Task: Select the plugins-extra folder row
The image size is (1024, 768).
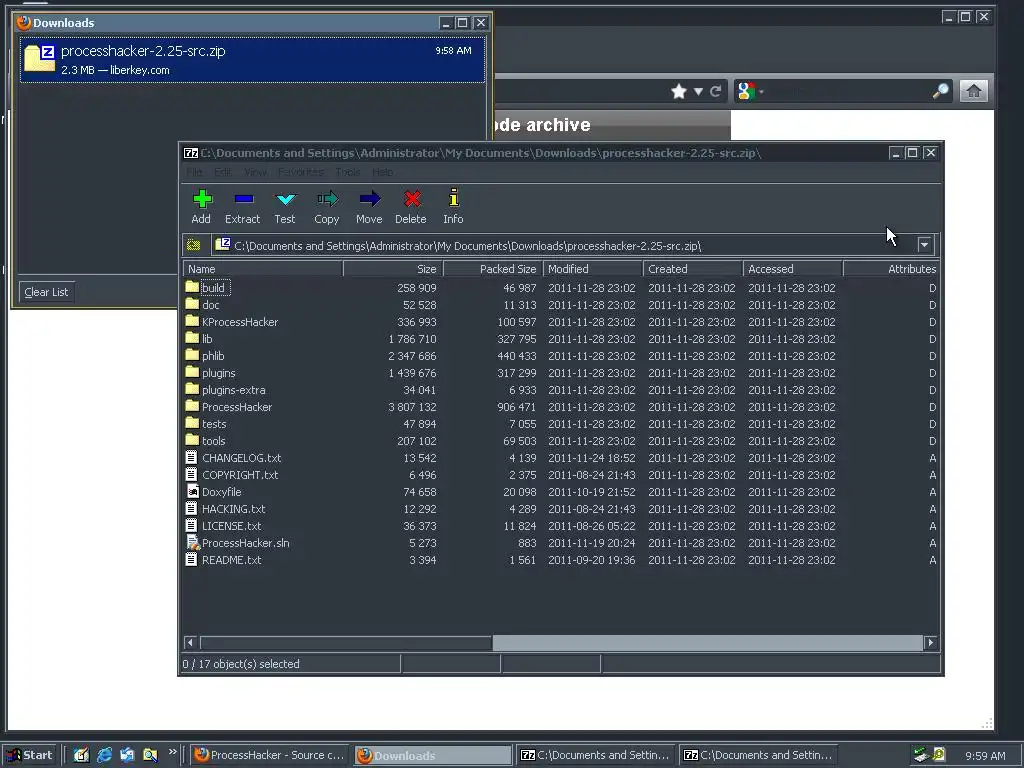Action: [x=561, y=389]
